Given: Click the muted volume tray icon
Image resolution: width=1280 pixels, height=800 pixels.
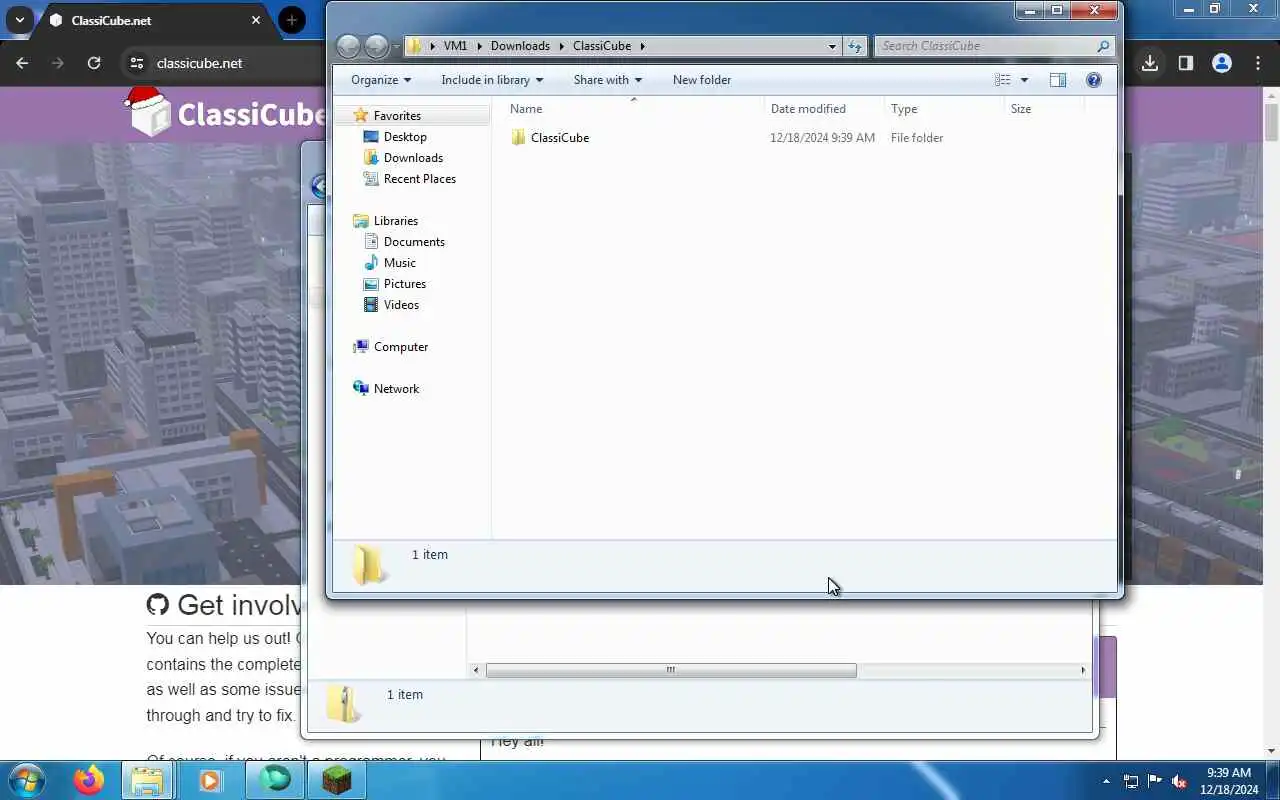Looking at the screenshot, I should click(1179, 781).
